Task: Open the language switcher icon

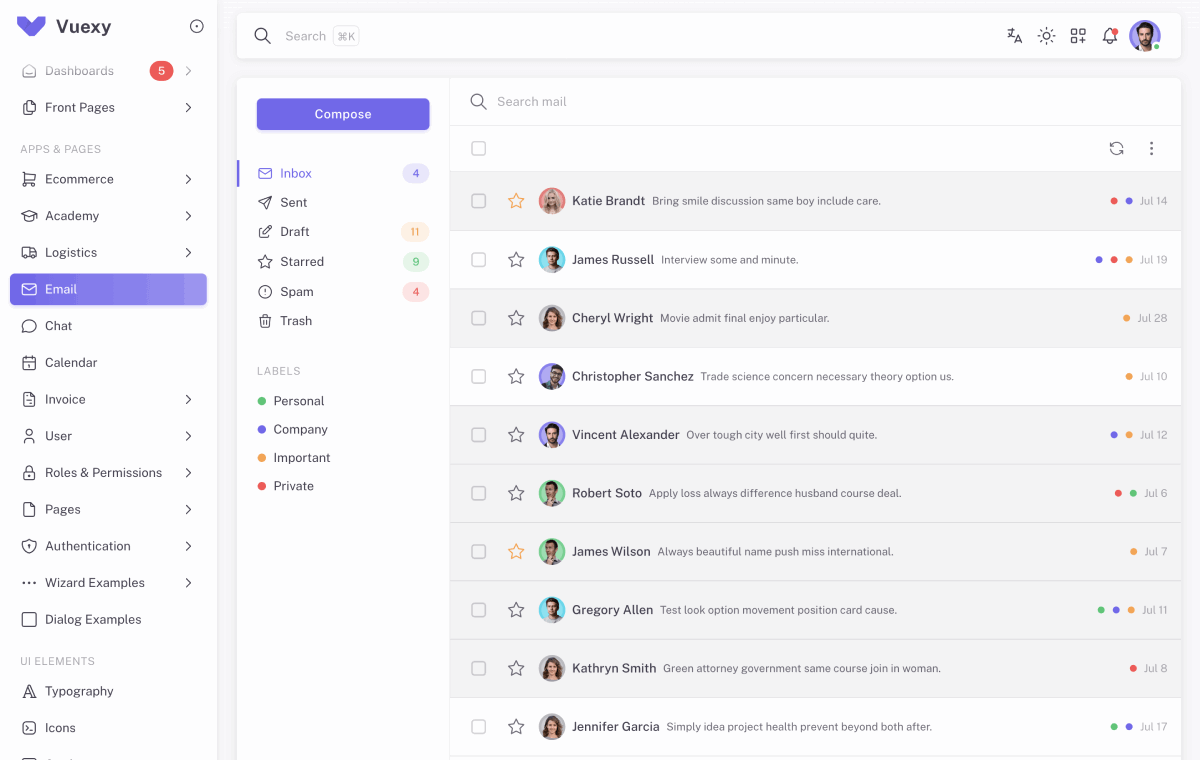Action: point(1014,35)
